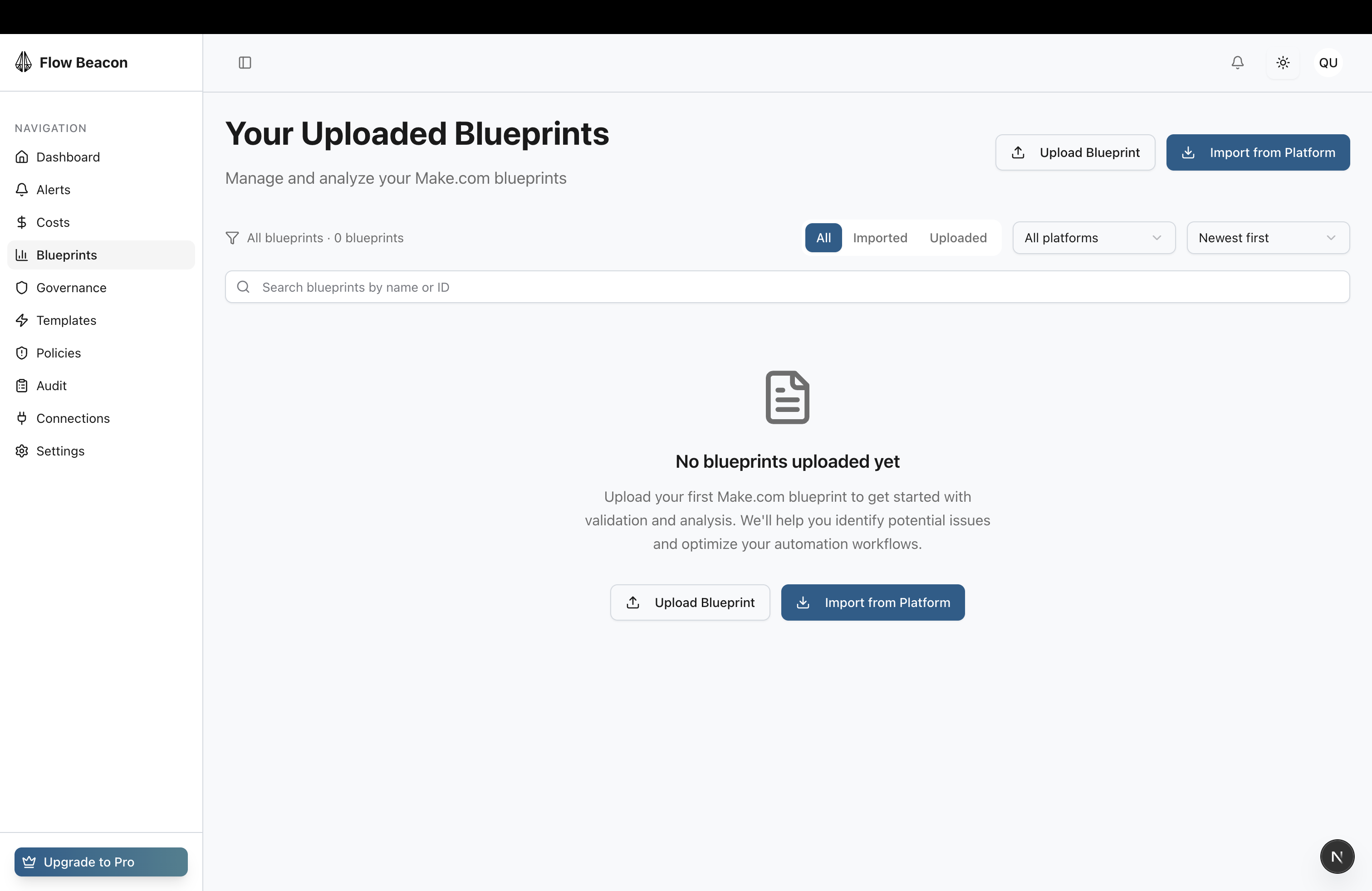1372x891 pixels.
Task: Click the Flow Beacon logo
Action: point(24,62)
